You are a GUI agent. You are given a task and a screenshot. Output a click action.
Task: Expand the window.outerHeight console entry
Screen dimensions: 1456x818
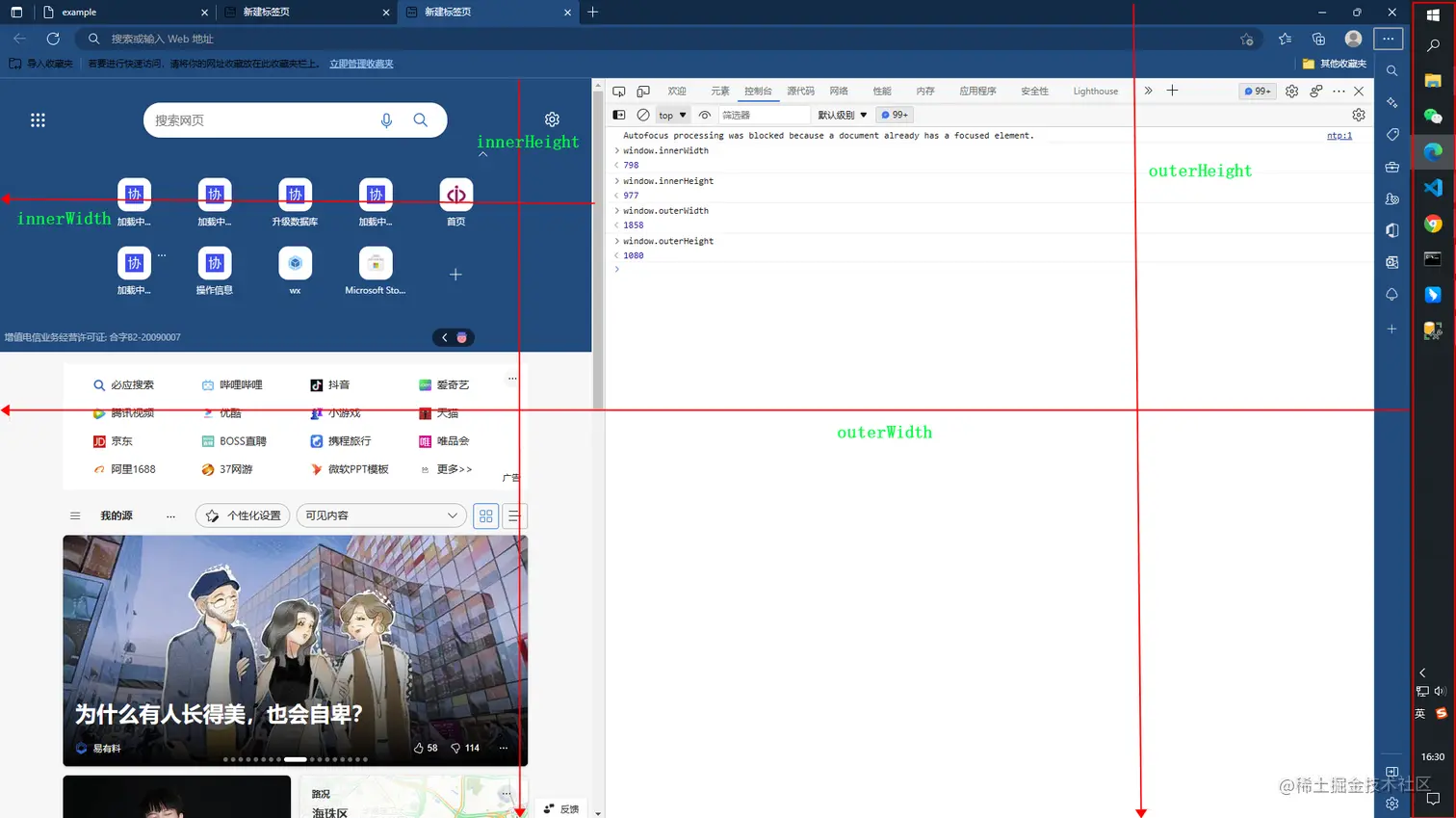point(617,241)
